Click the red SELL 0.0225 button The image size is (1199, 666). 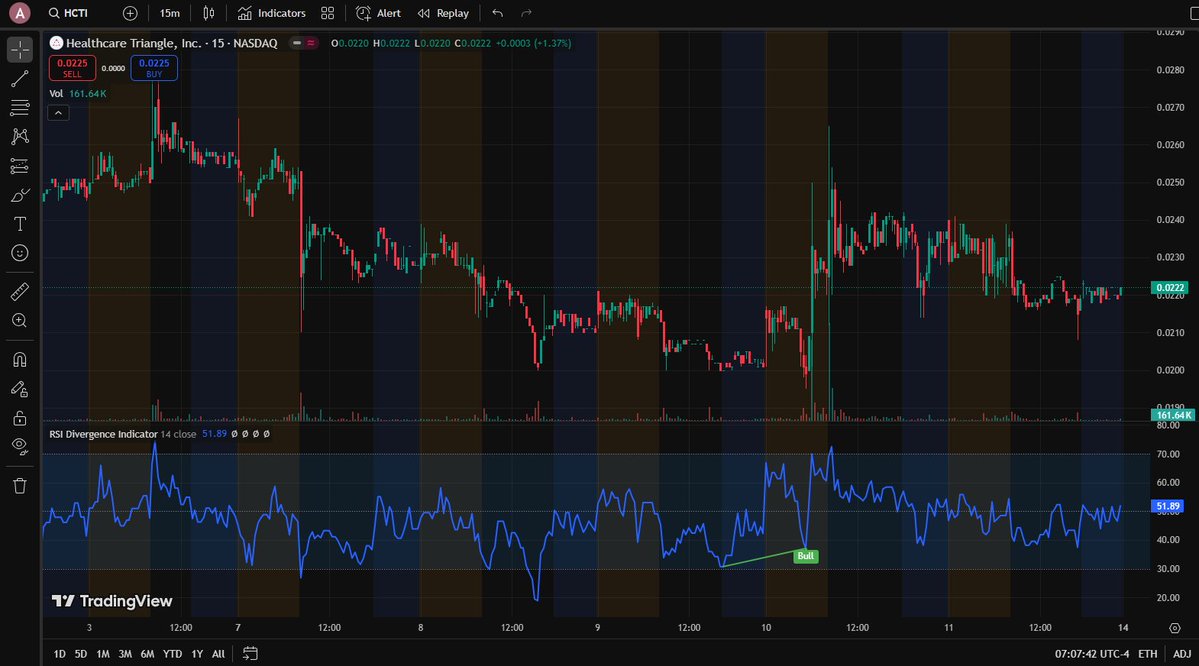tap(72, 68)
